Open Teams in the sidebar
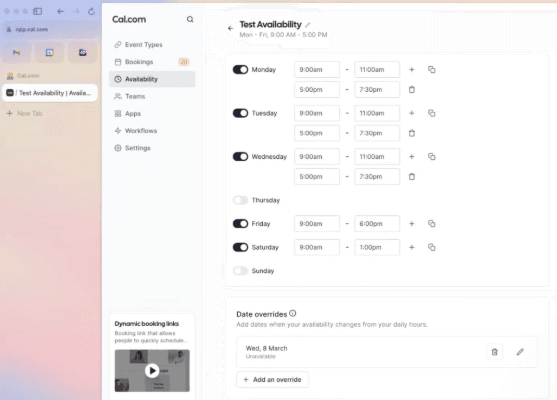557x400 pixels. [x=152, y=96]
